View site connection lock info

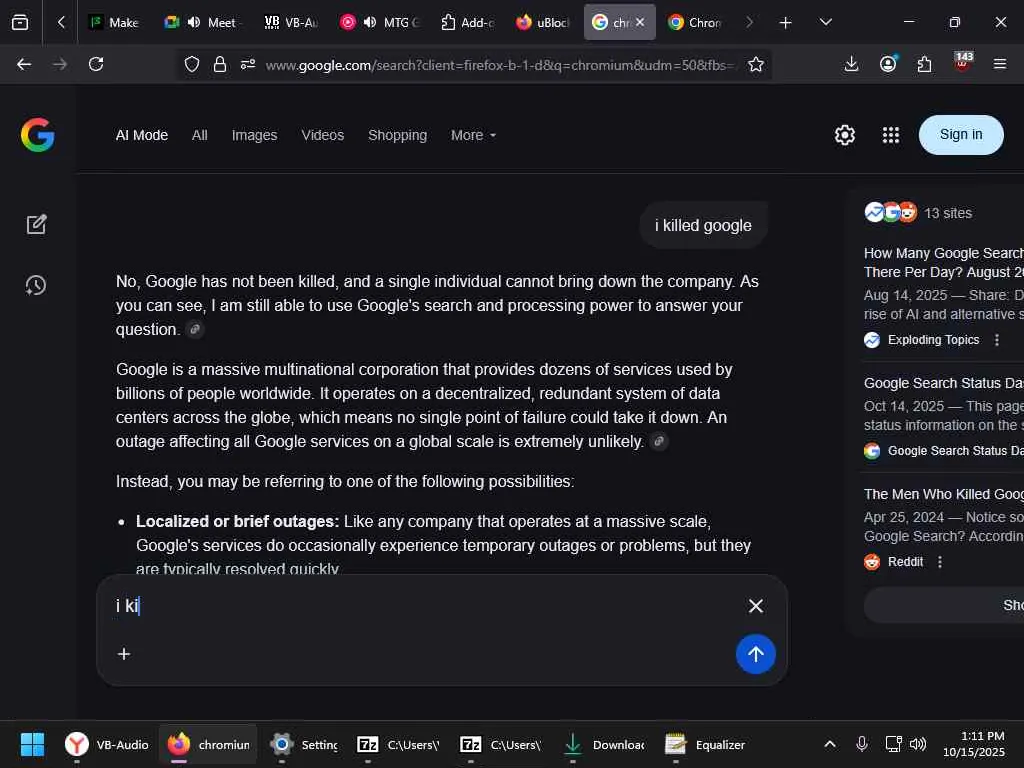click(x=220, y=64)
